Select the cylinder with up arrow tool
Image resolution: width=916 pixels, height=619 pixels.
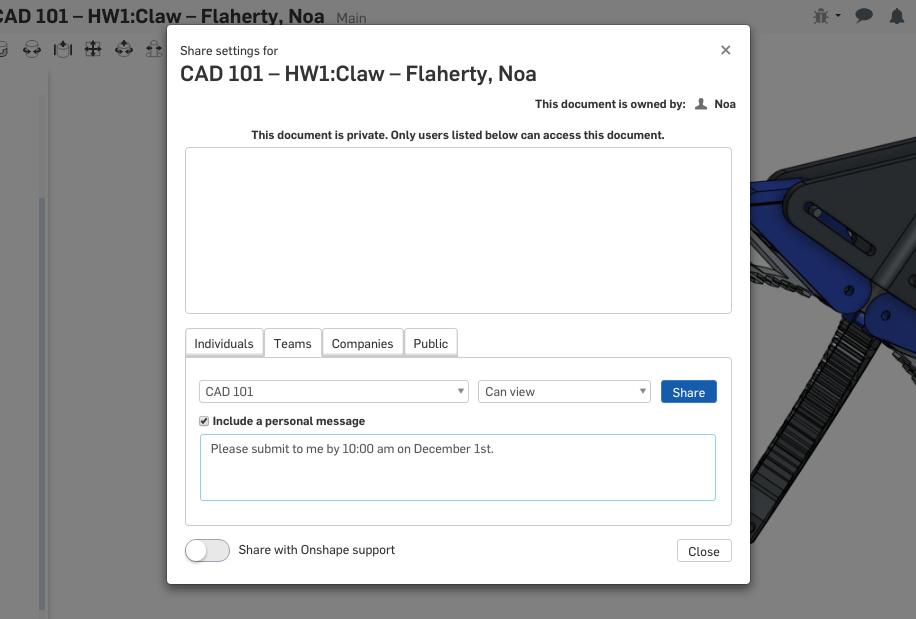tap(63, 49)
